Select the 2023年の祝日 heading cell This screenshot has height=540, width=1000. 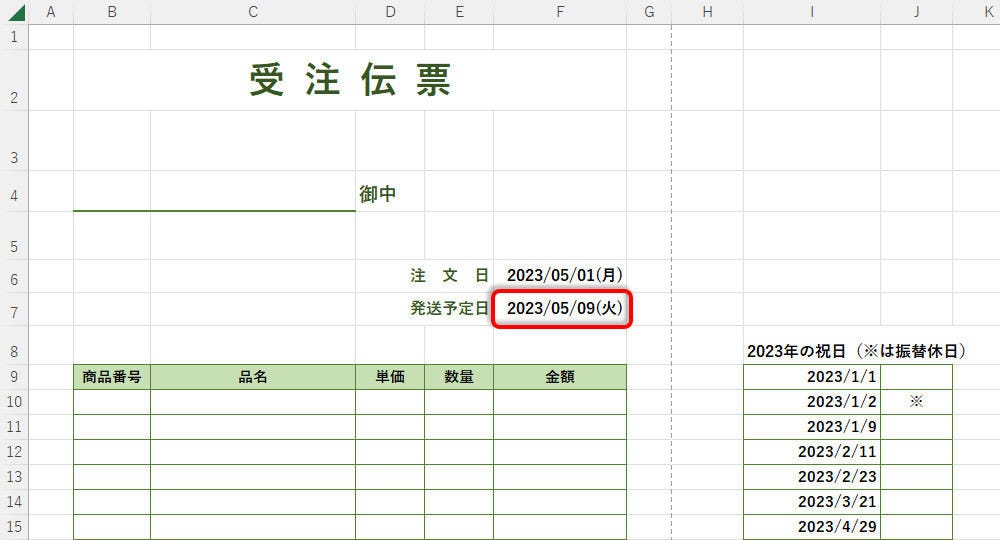(x=810, y=351)
